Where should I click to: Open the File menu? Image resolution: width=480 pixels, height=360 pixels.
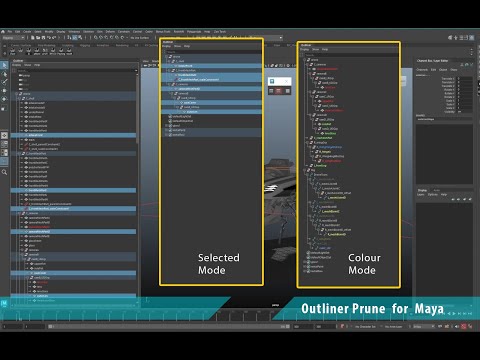pyautogui.click(x=10, y=32)
